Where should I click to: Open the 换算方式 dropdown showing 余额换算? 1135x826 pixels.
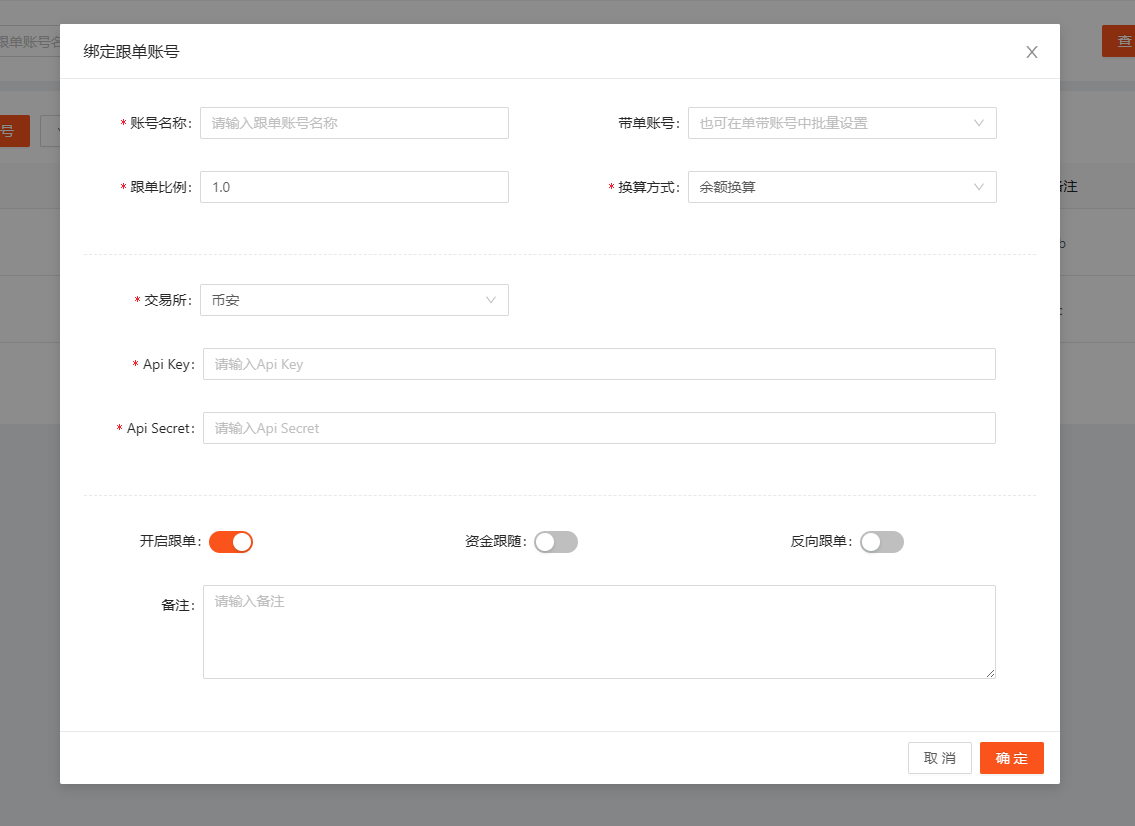[842, 187]
